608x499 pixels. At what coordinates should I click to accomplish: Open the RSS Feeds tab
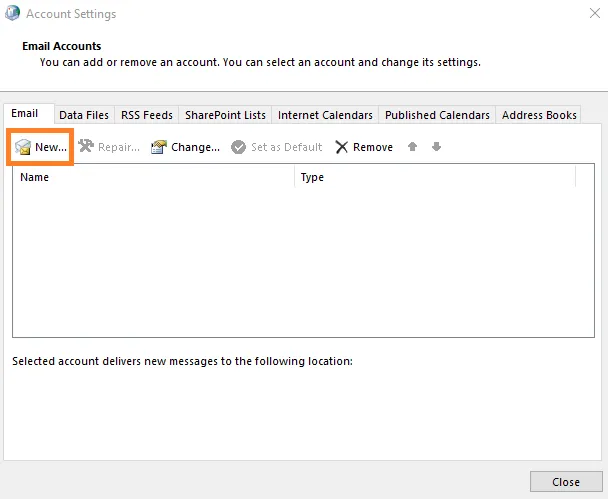coord(147,115)
